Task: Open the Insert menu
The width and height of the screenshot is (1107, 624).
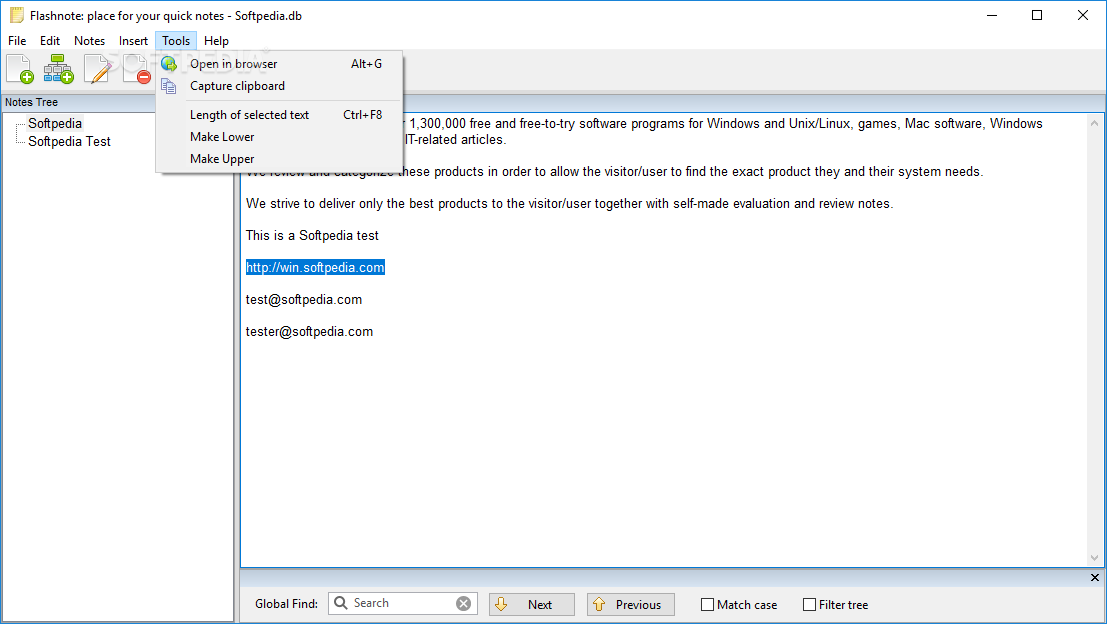Action: coord(133,41)
